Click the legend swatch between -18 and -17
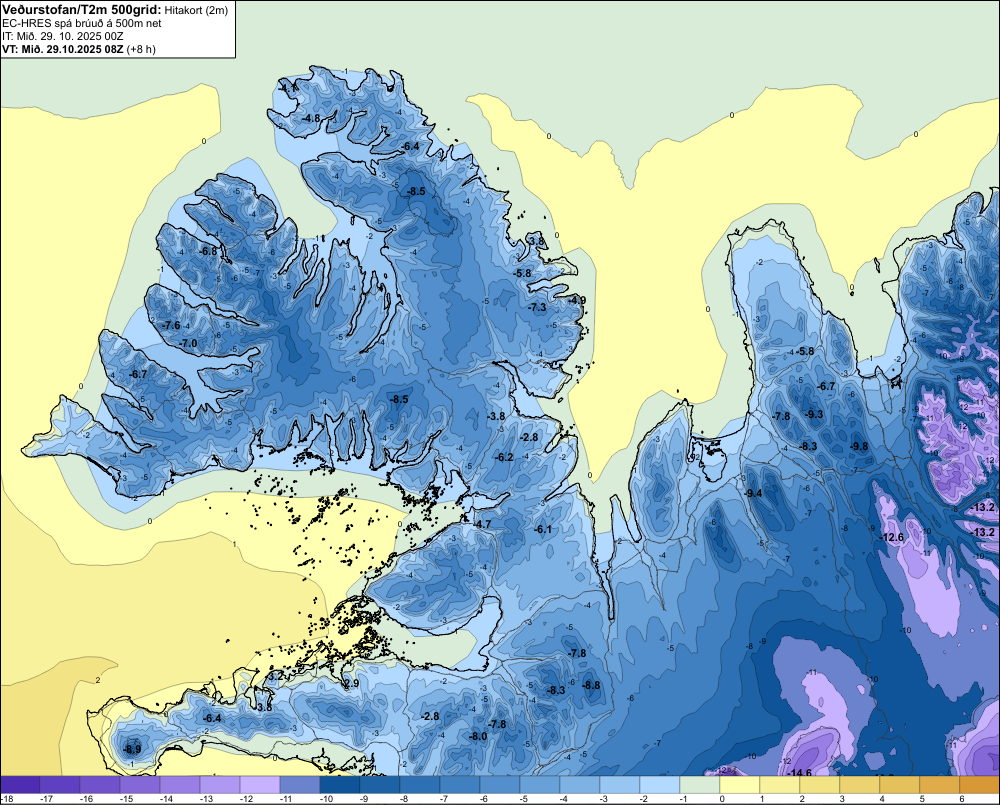 point(20,785)
